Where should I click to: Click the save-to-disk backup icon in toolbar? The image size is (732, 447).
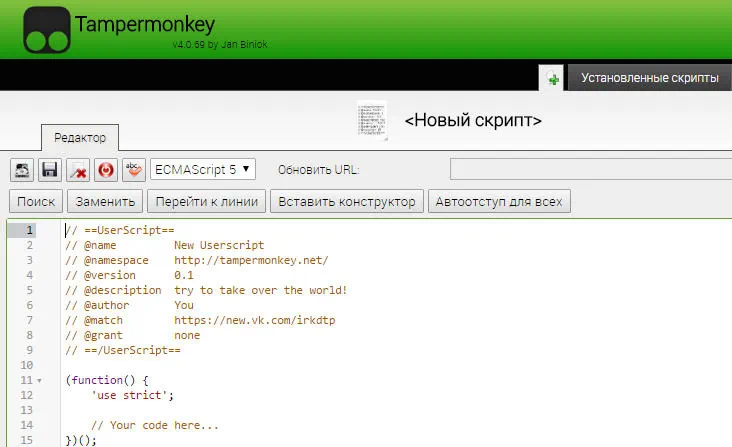click(x=22, y=170)
